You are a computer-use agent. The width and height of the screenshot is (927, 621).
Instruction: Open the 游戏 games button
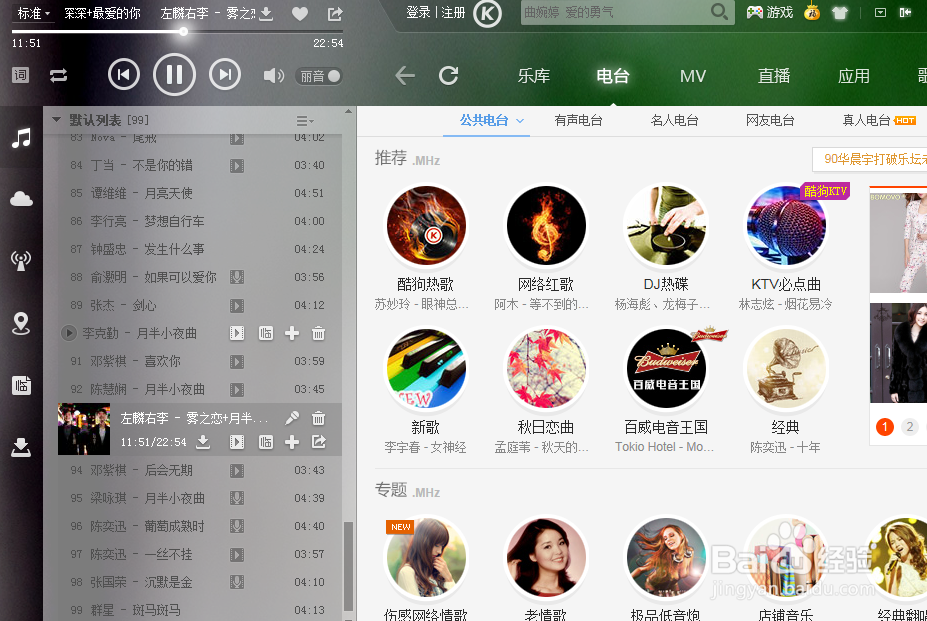[x=770, y=12]
